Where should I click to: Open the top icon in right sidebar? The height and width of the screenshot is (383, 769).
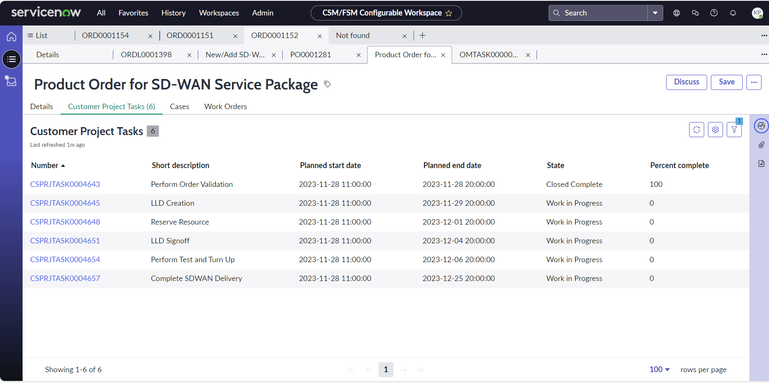[x=761, y=126]
